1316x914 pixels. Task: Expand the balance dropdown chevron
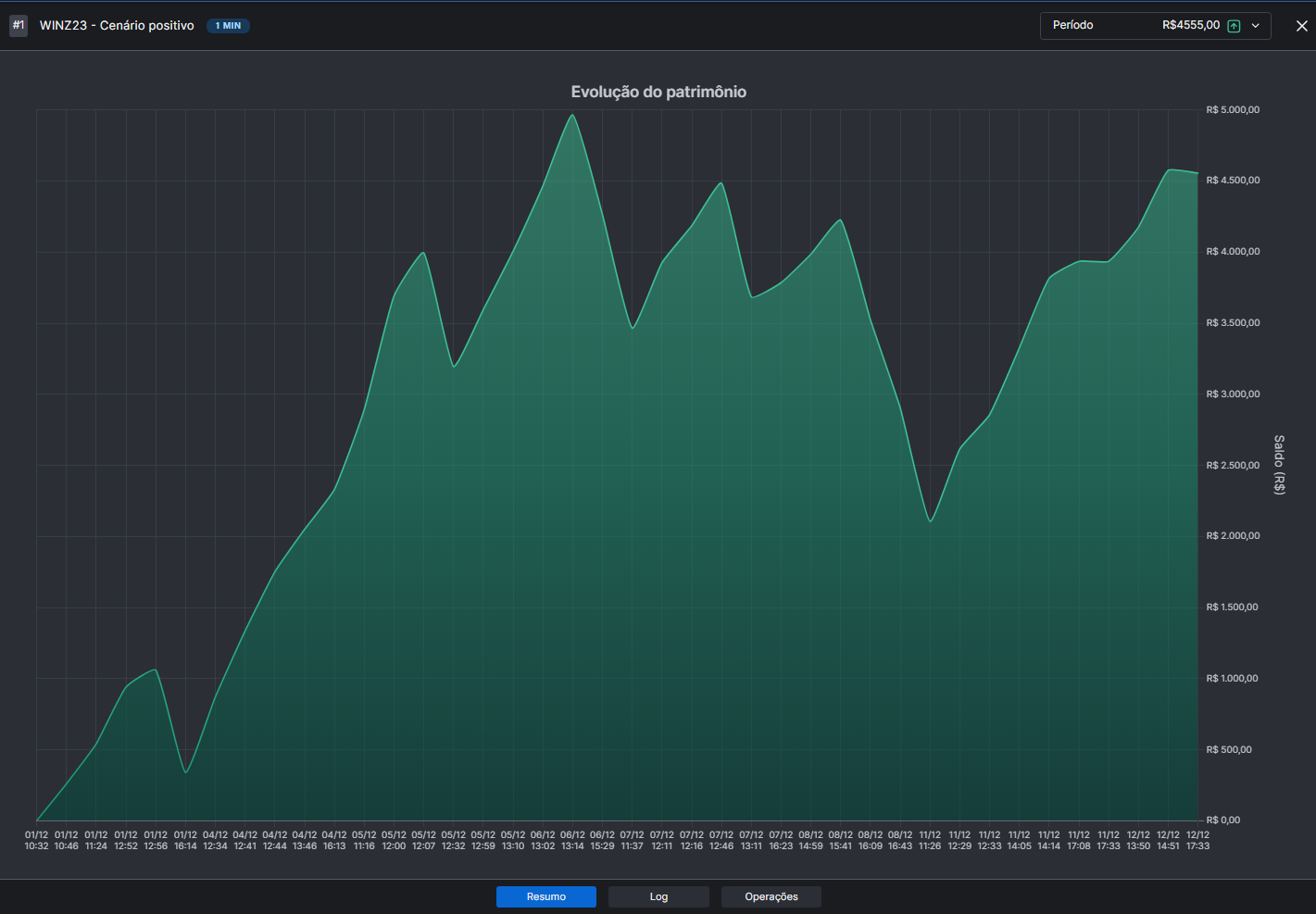point(1256,25)
